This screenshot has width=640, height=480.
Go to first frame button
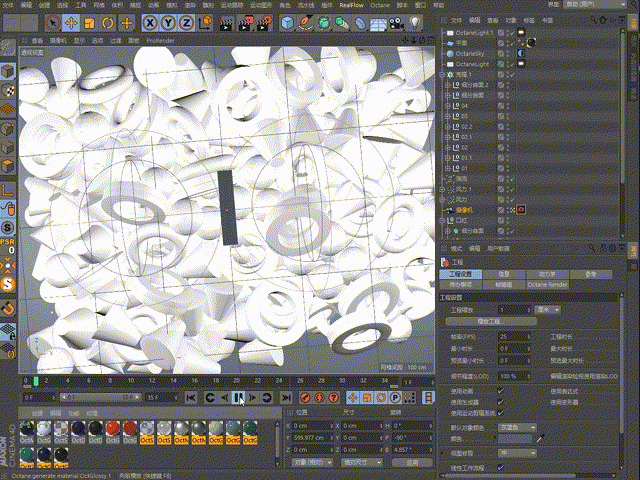[x=191, y=397]
